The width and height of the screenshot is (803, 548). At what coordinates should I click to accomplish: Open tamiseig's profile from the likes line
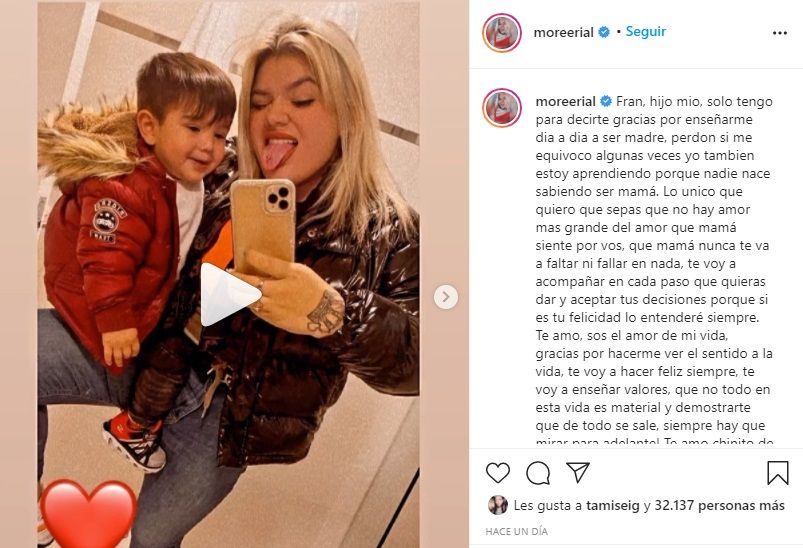click(x=612, y=505)
